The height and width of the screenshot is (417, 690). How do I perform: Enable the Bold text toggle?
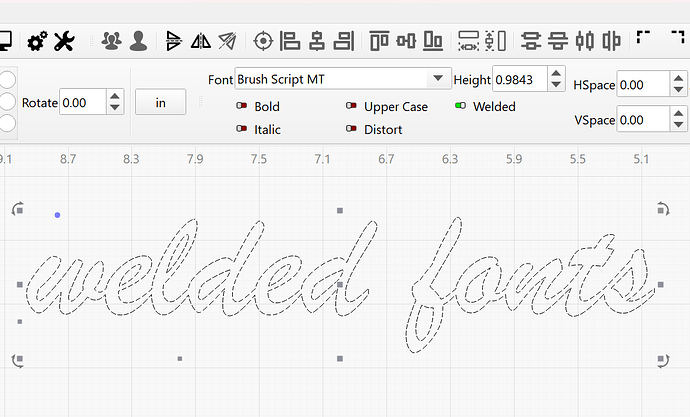[241, 106]
